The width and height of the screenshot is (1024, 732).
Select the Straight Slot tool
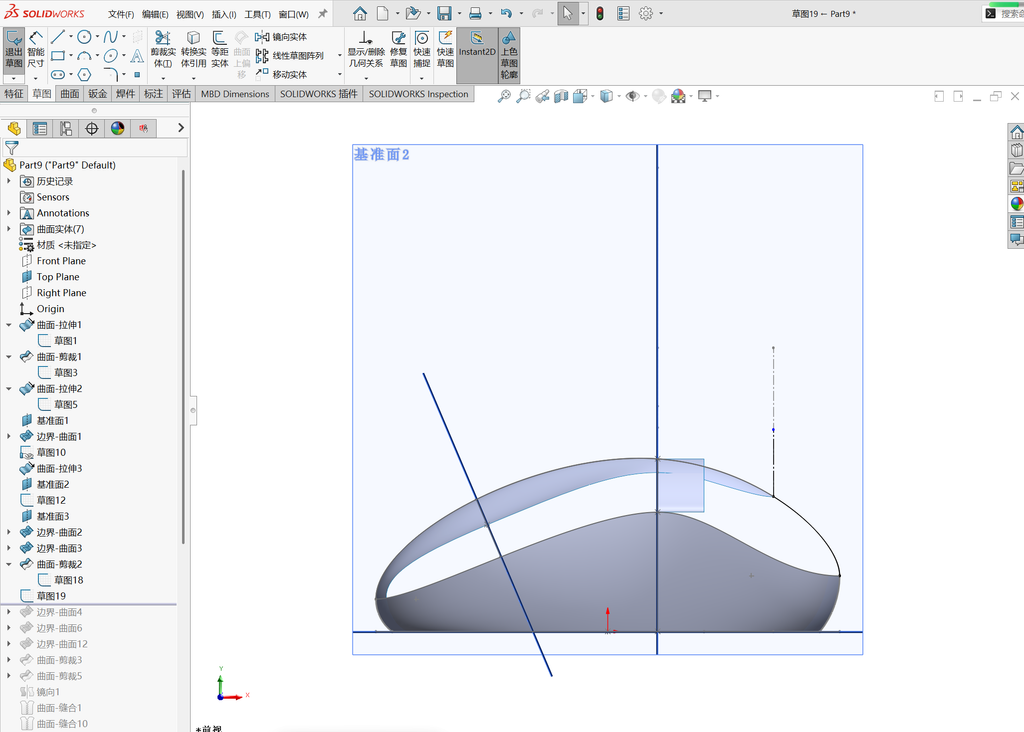tap(57, 74)
